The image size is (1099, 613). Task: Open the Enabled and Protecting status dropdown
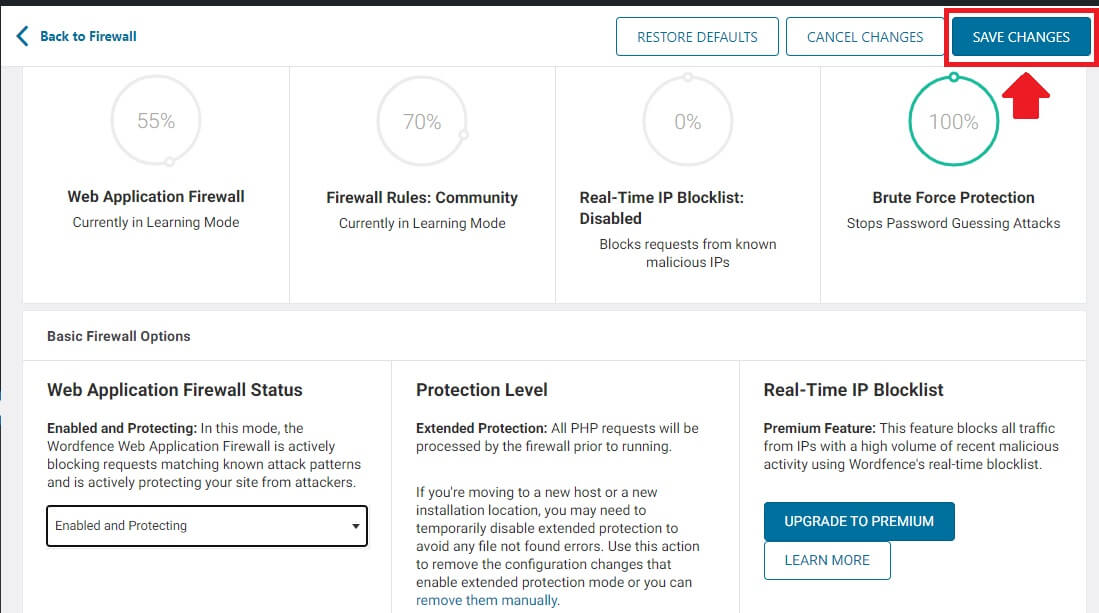pos(207,525)
